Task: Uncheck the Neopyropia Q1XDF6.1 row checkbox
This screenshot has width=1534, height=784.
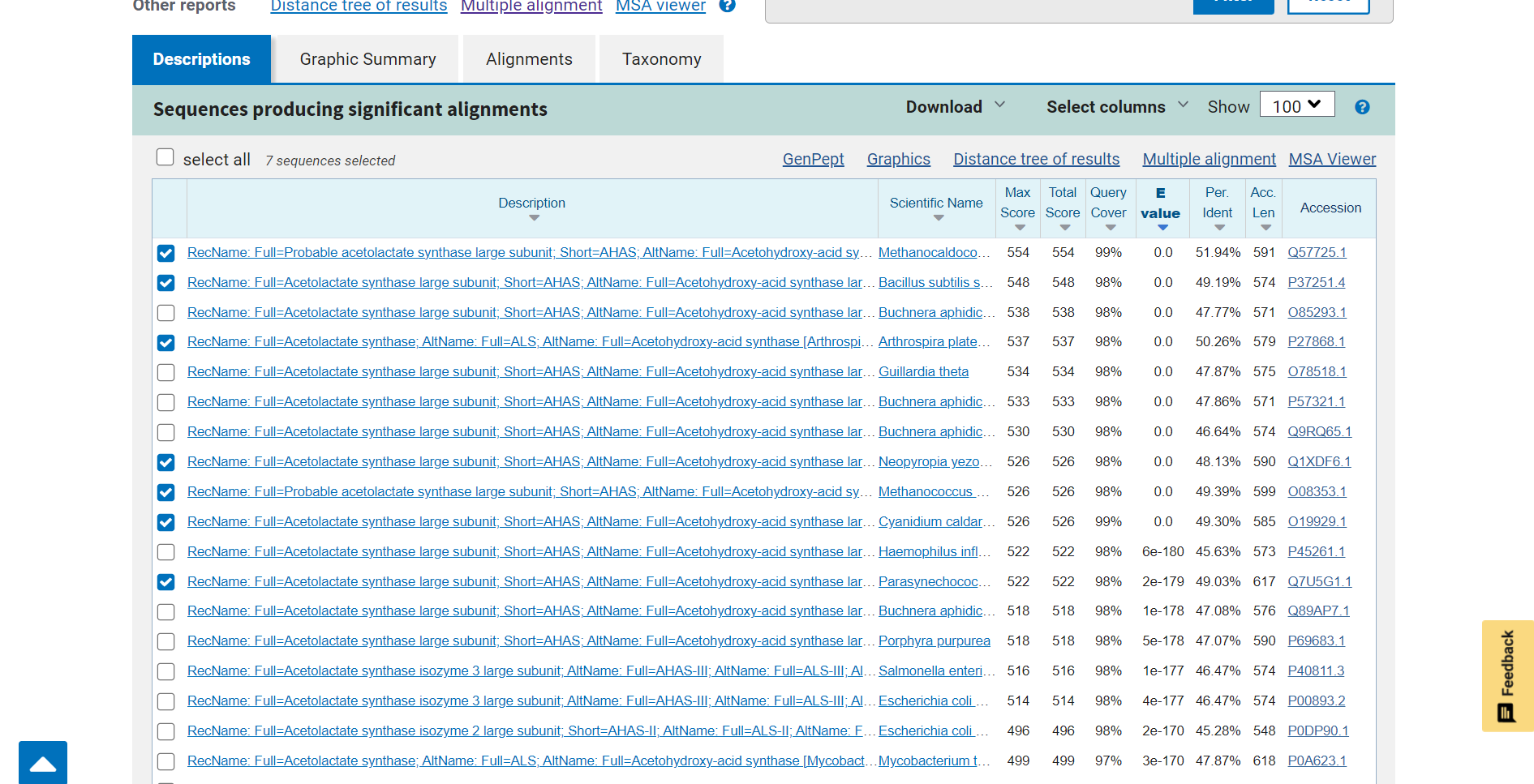Action: coord(166,463)
